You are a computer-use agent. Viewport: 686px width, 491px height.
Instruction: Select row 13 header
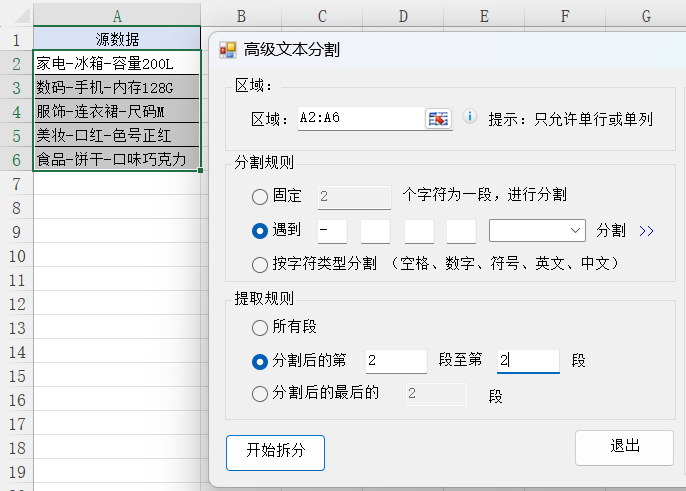point(16,328)
